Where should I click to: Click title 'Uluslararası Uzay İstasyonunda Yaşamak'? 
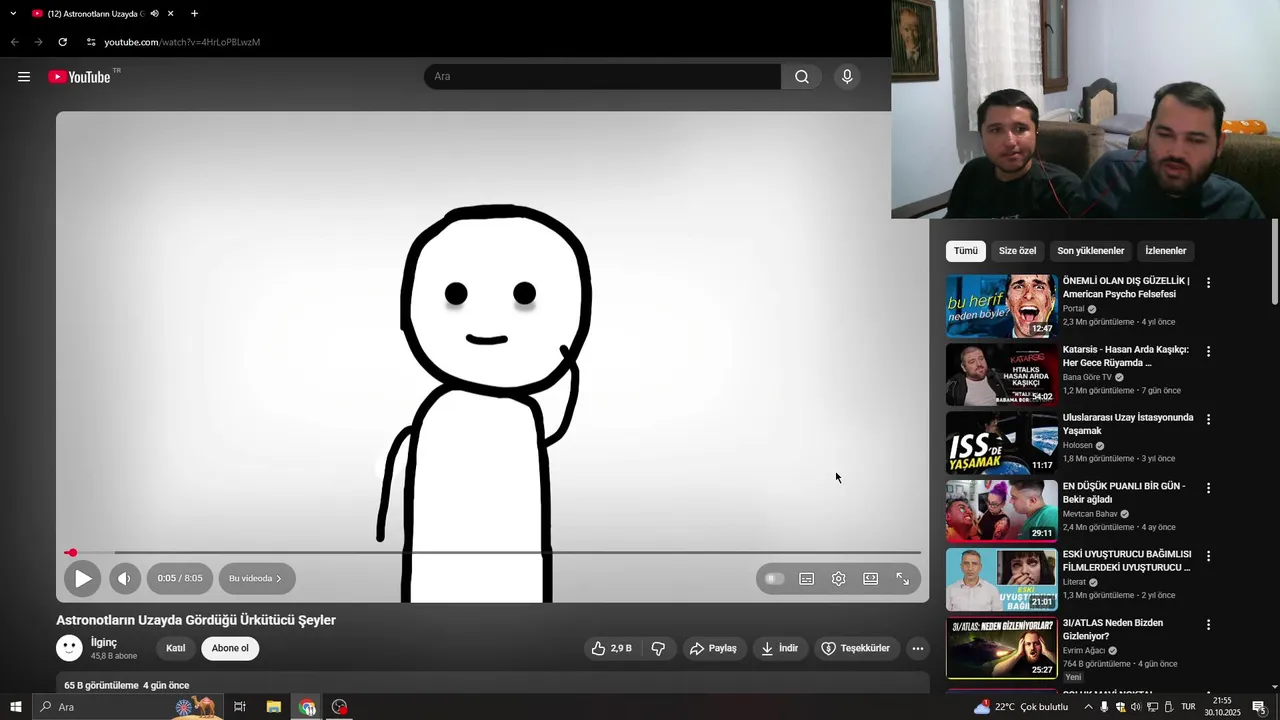point(1128,424)
